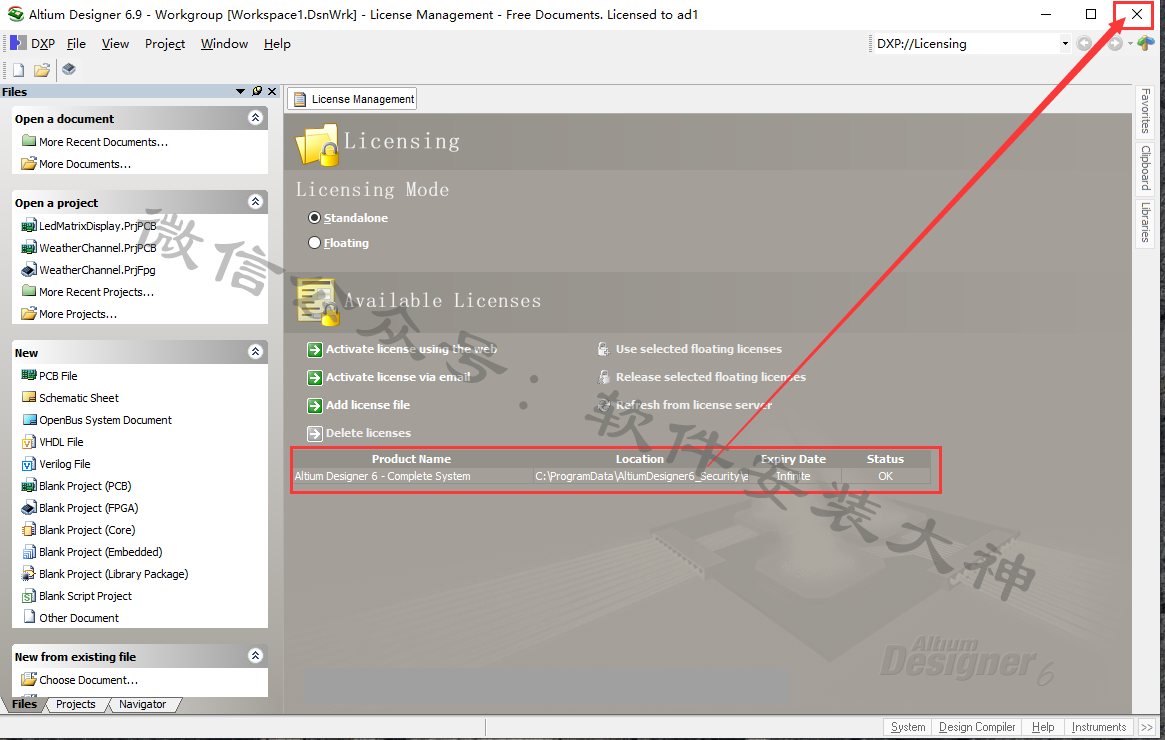Open the Clipboard side panel tab
Viewport: 1165px width, 740px height.
click(x=1145, y=168)
